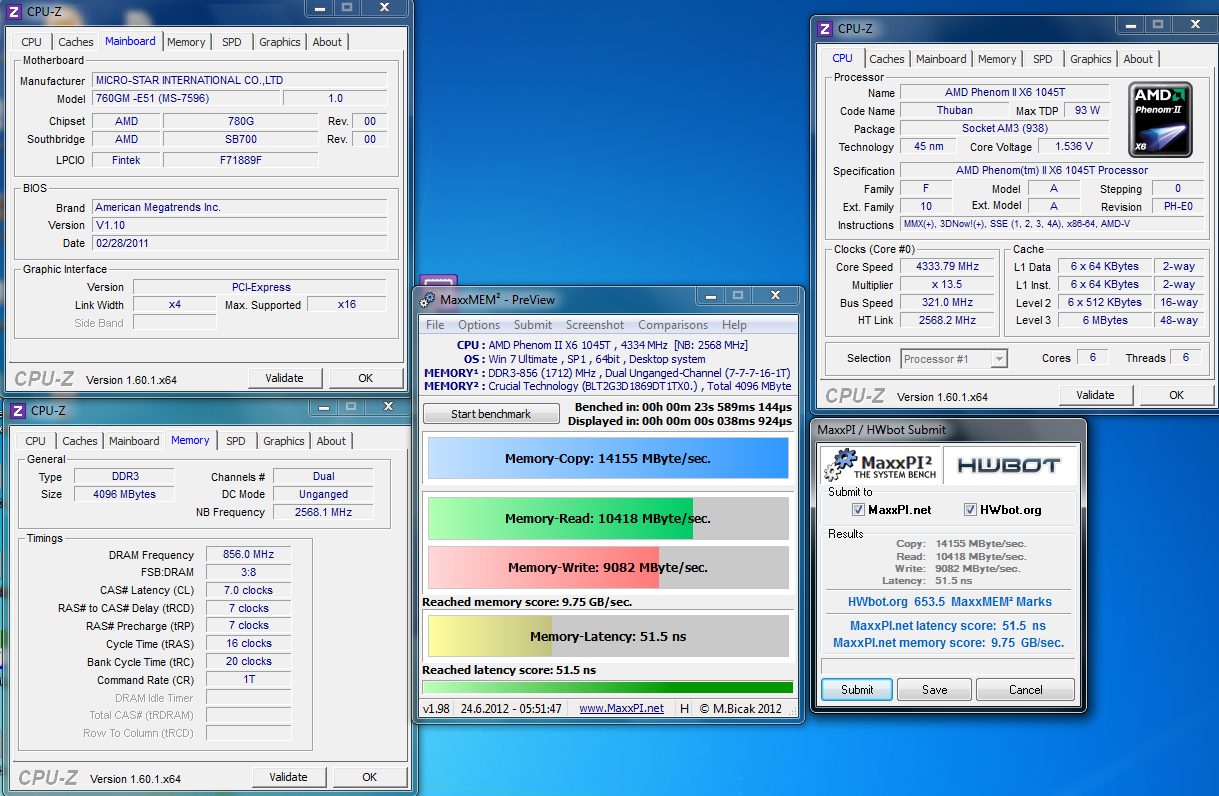Click the MaxxMEM² title bar gear icon
This screenshot has width=1219, height=796.
(427, 299)
